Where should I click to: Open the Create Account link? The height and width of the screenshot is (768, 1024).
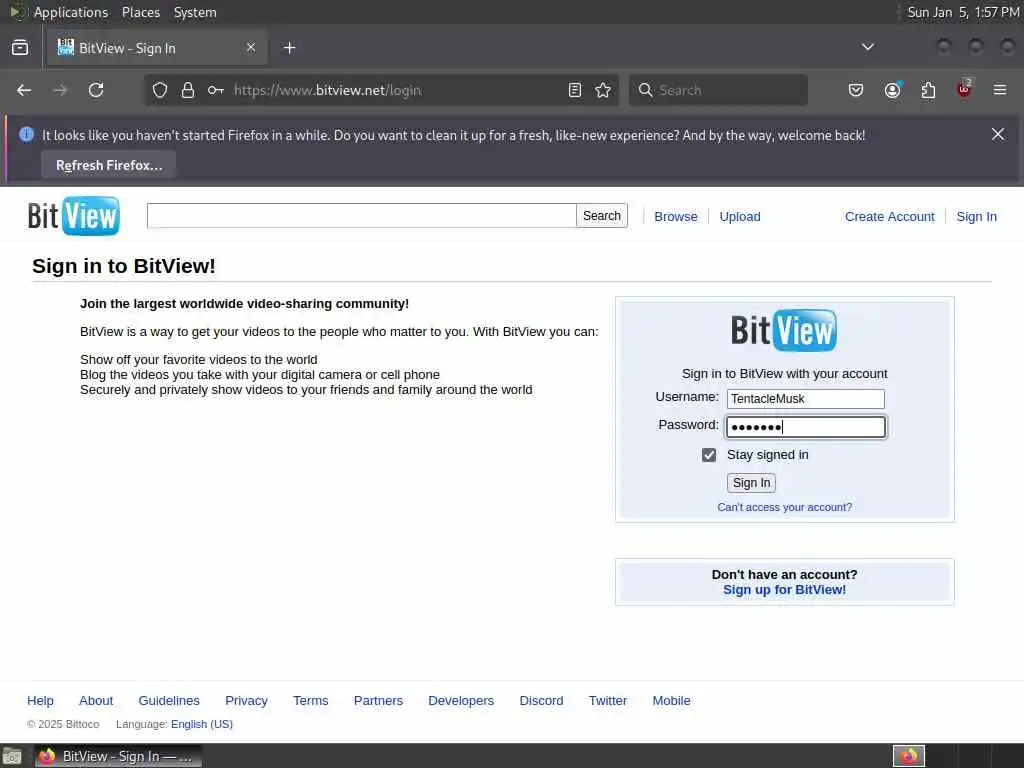[889, 217]
